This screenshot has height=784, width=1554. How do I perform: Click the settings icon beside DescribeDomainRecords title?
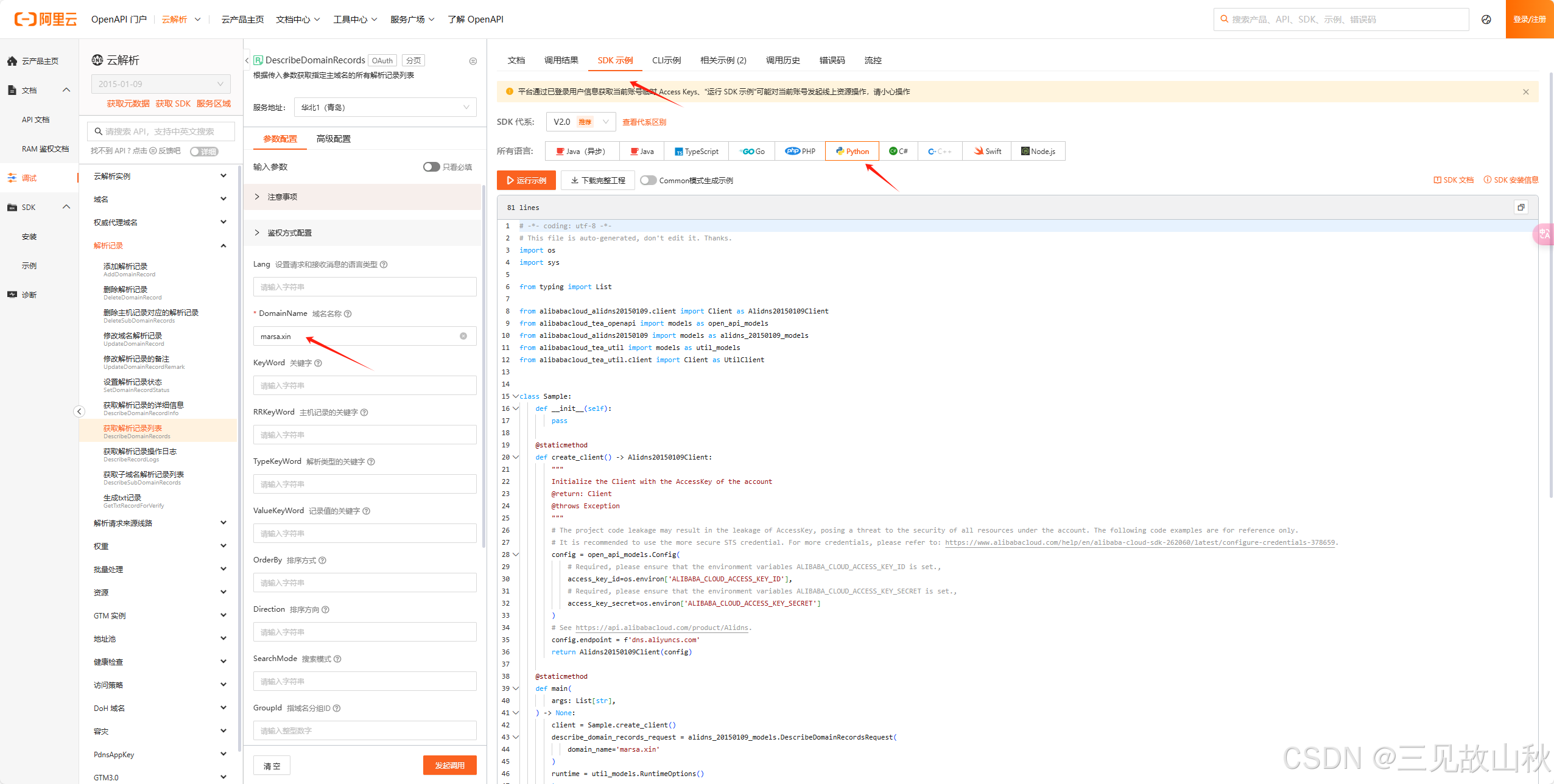473,61
